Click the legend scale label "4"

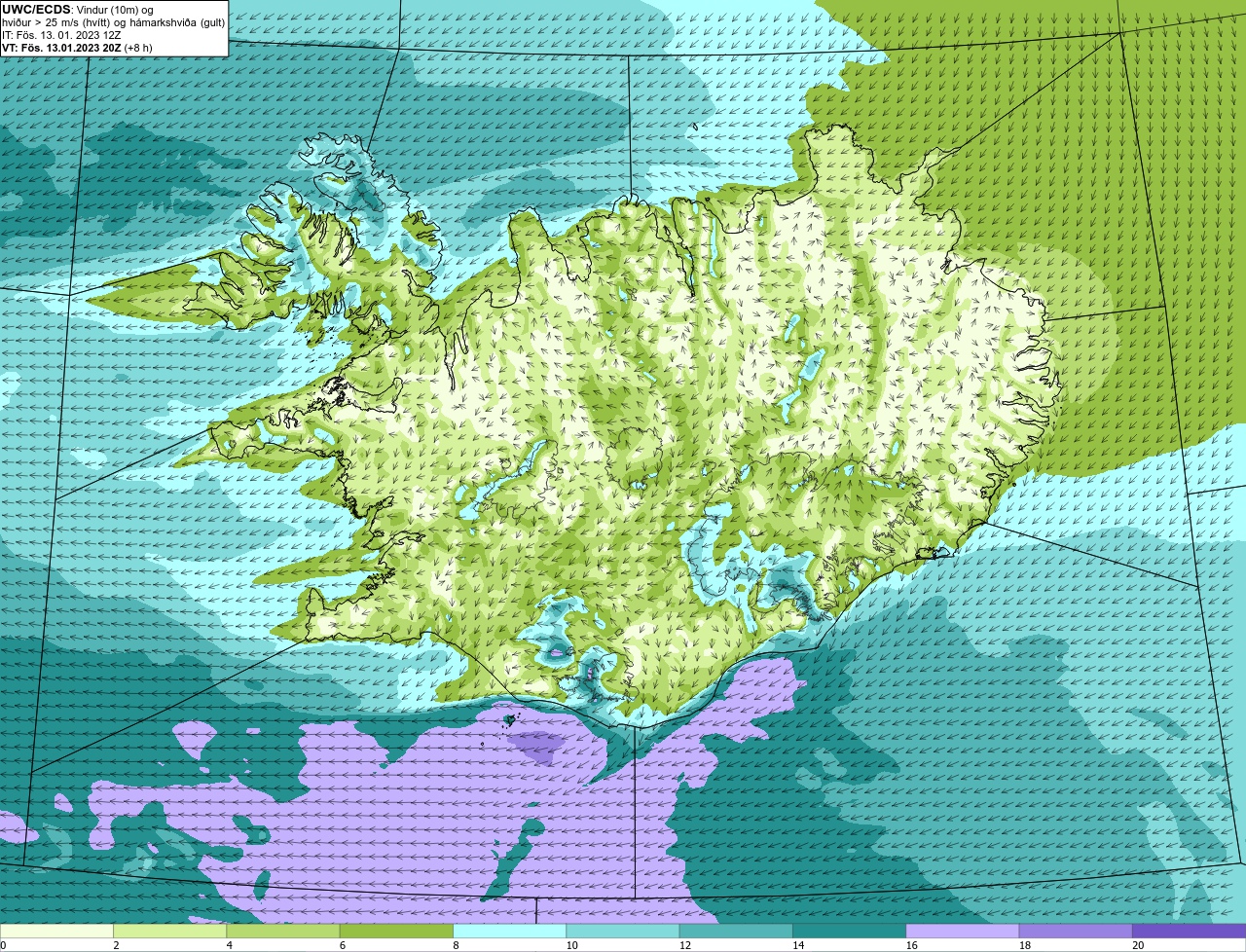click(229, 945)
